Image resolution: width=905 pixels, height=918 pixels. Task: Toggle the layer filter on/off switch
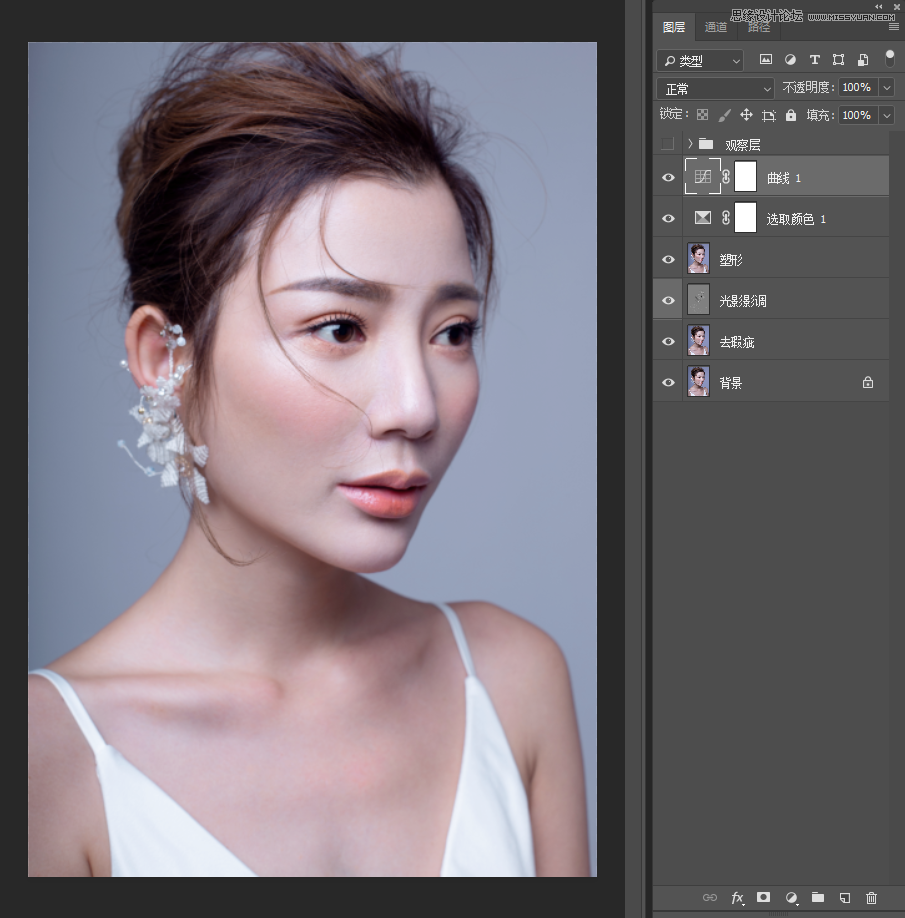[889, 59]
